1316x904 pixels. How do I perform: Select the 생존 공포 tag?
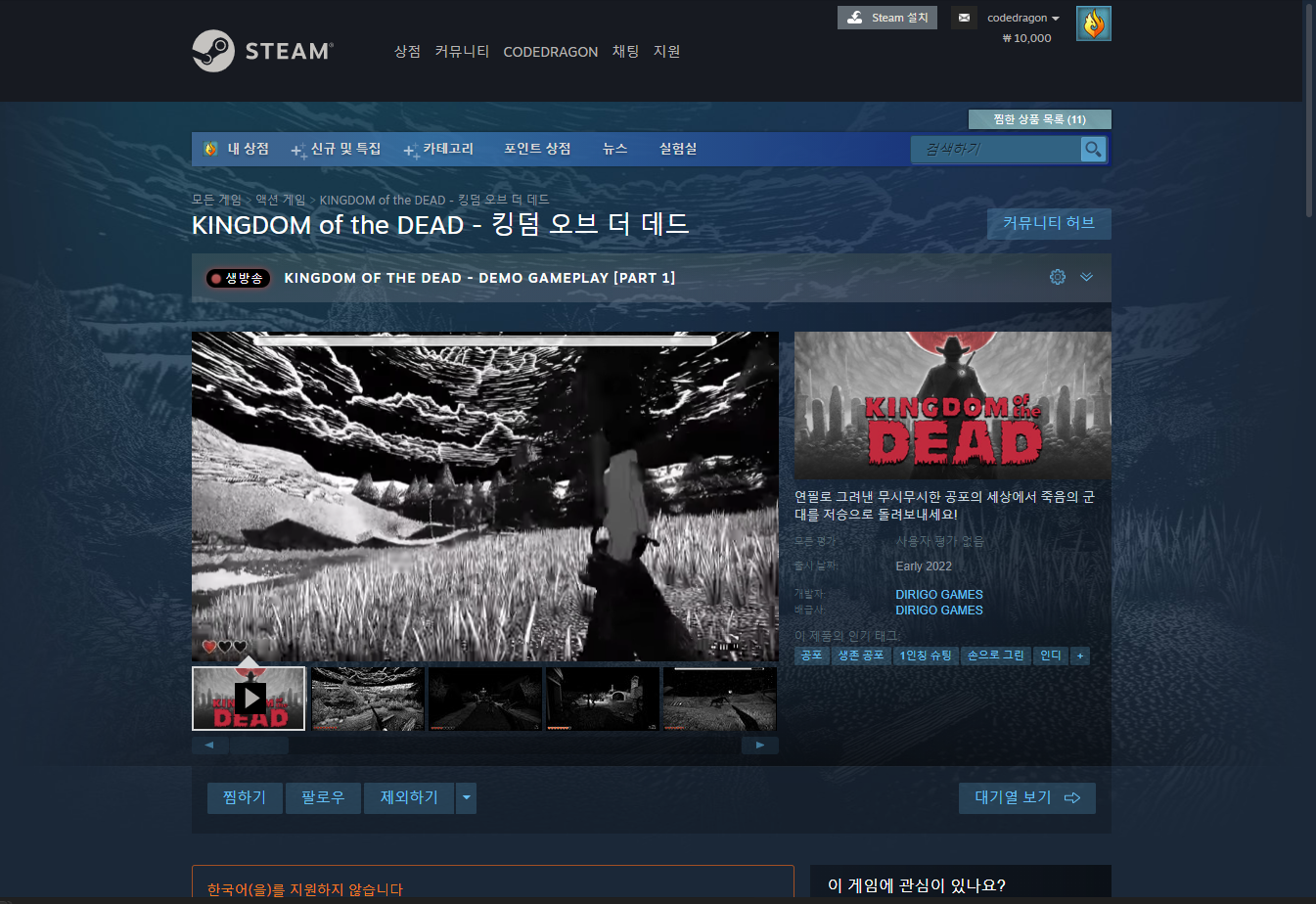pyautogui.click(x=860, y=655)
